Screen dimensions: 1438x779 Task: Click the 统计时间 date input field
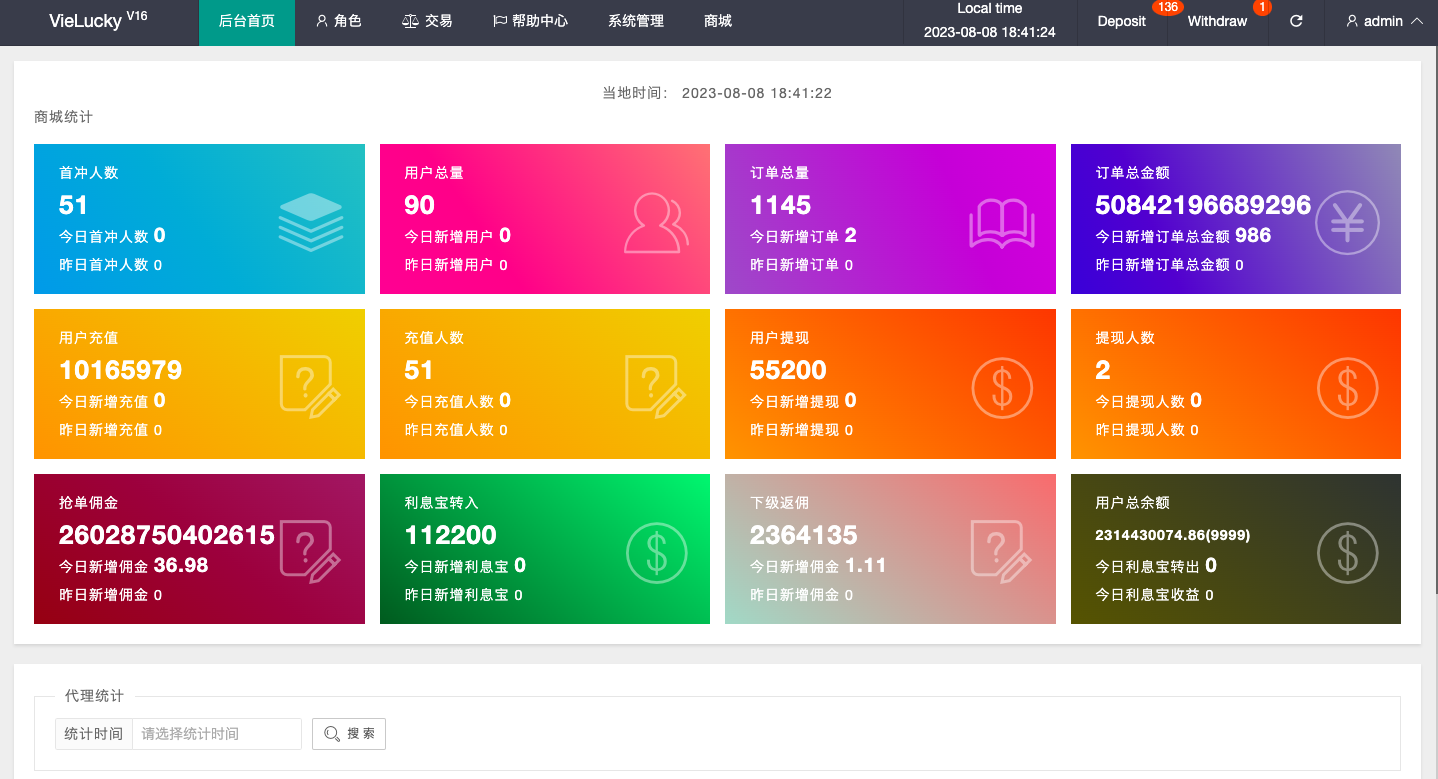(x=216, y=734)
